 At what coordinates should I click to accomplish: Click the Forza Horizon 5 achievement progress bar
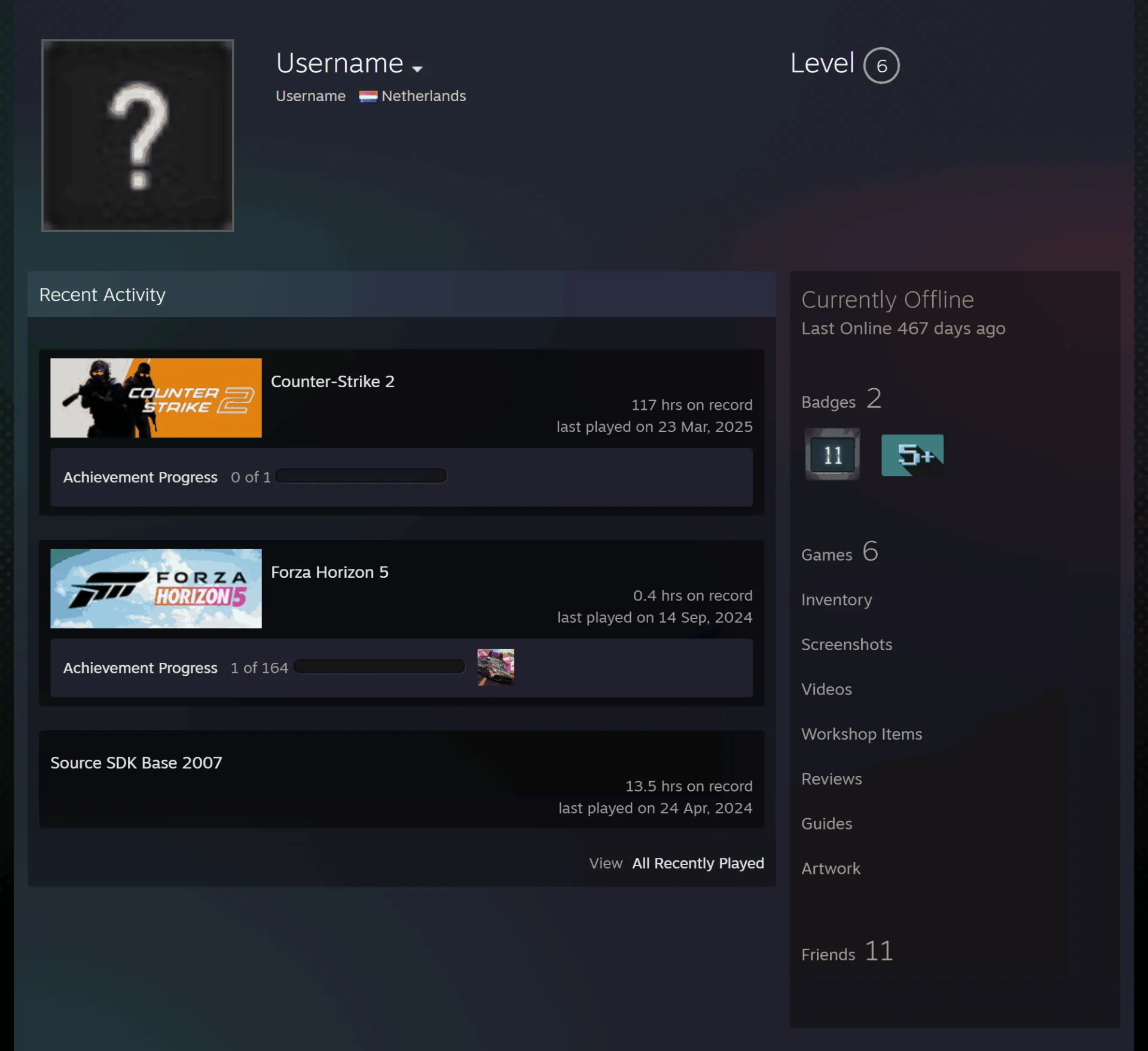coord(380,667)
